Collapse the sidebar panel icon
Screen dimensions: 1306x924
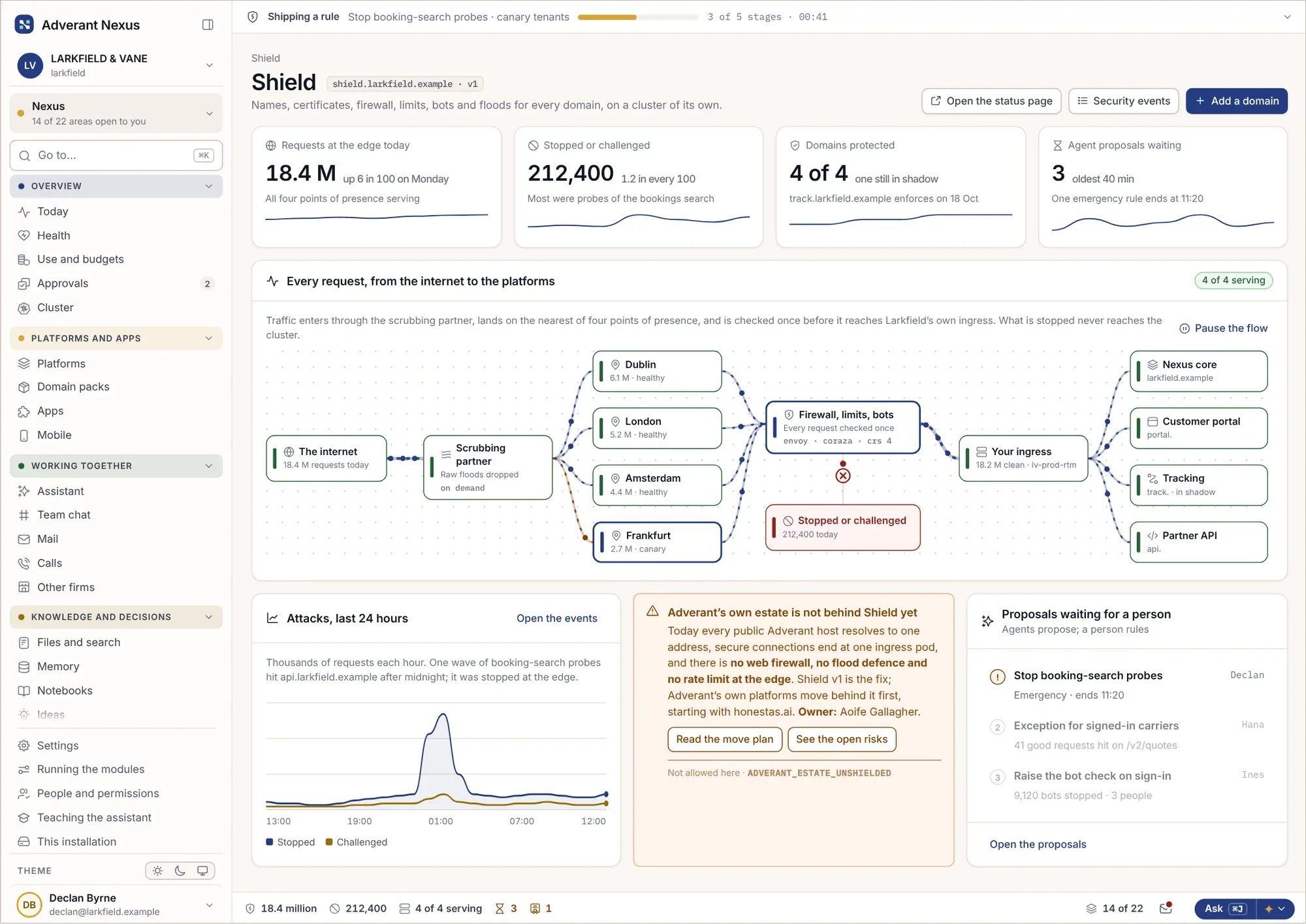(208, 25)
